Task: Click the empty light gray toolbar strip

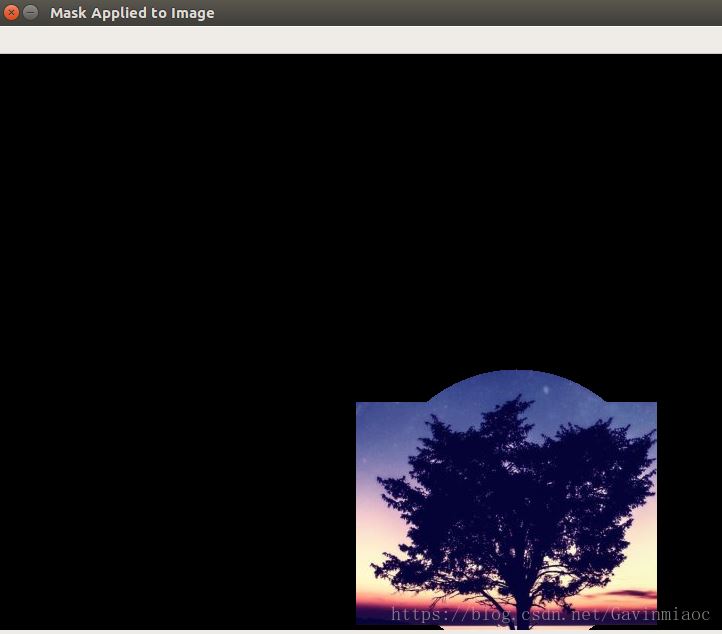Action: click(360, 40)
